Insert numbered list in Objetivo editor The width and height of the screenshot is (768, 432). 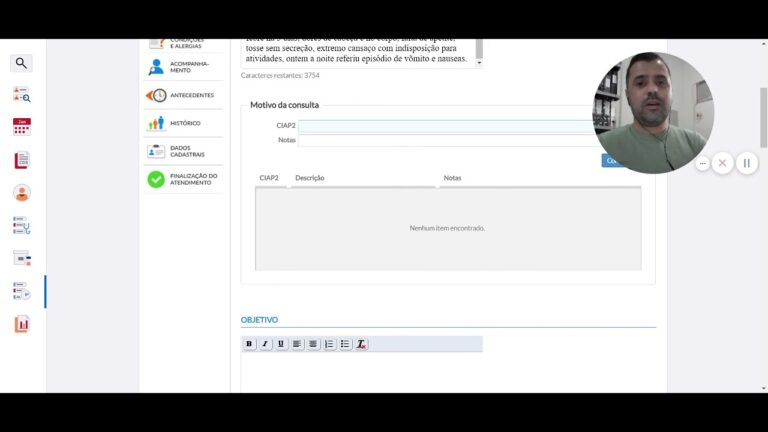tap(329, 344)
